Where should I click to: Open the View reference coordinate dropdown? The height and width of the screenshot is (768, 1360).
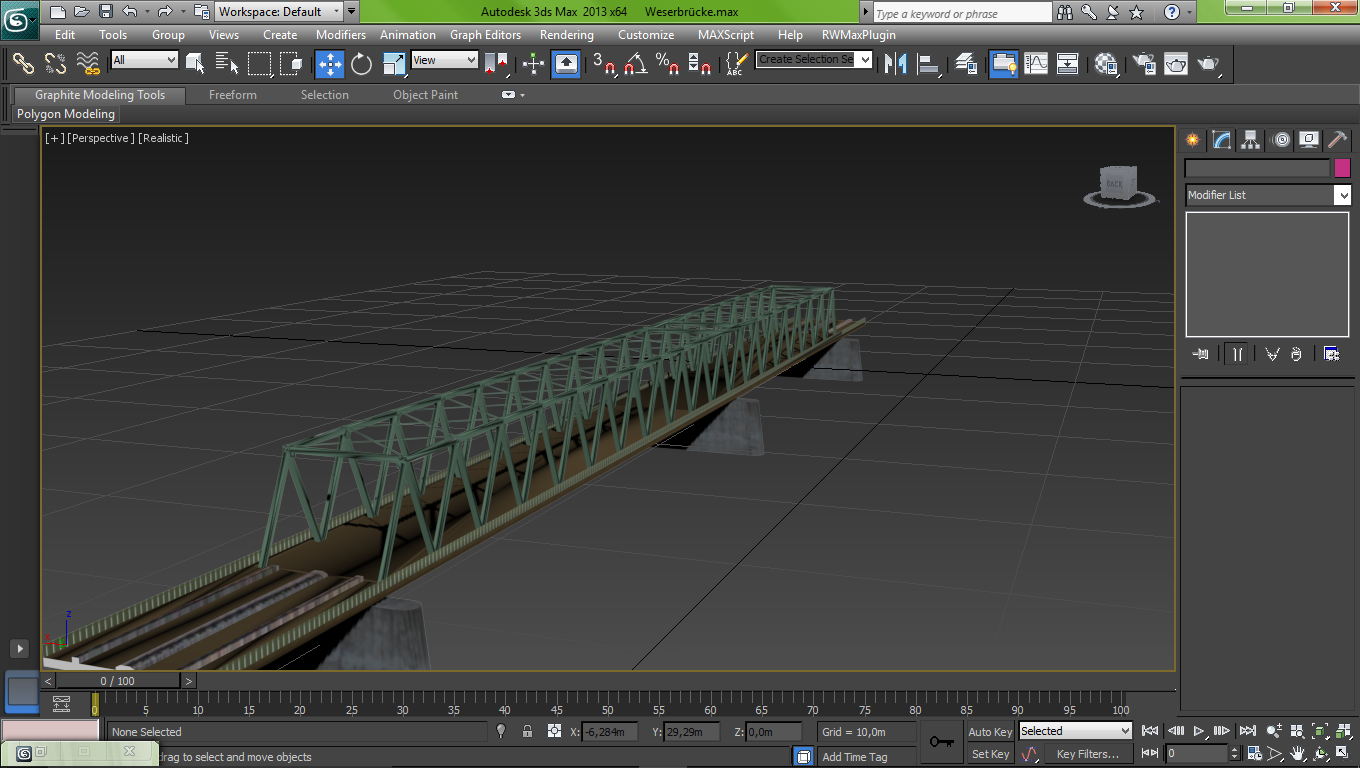point(445,60)
